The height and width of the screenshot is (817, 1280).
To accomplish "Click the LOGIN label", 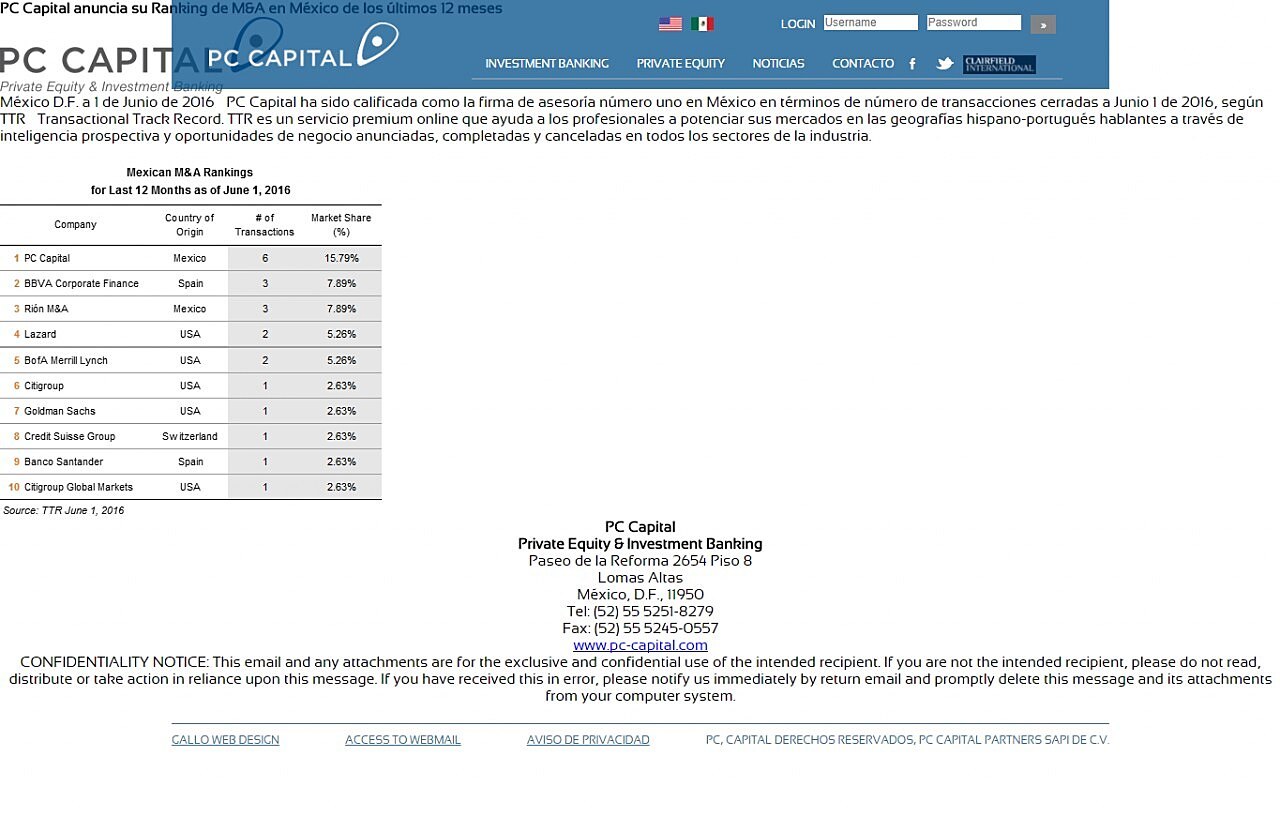I will coord(798,24).
